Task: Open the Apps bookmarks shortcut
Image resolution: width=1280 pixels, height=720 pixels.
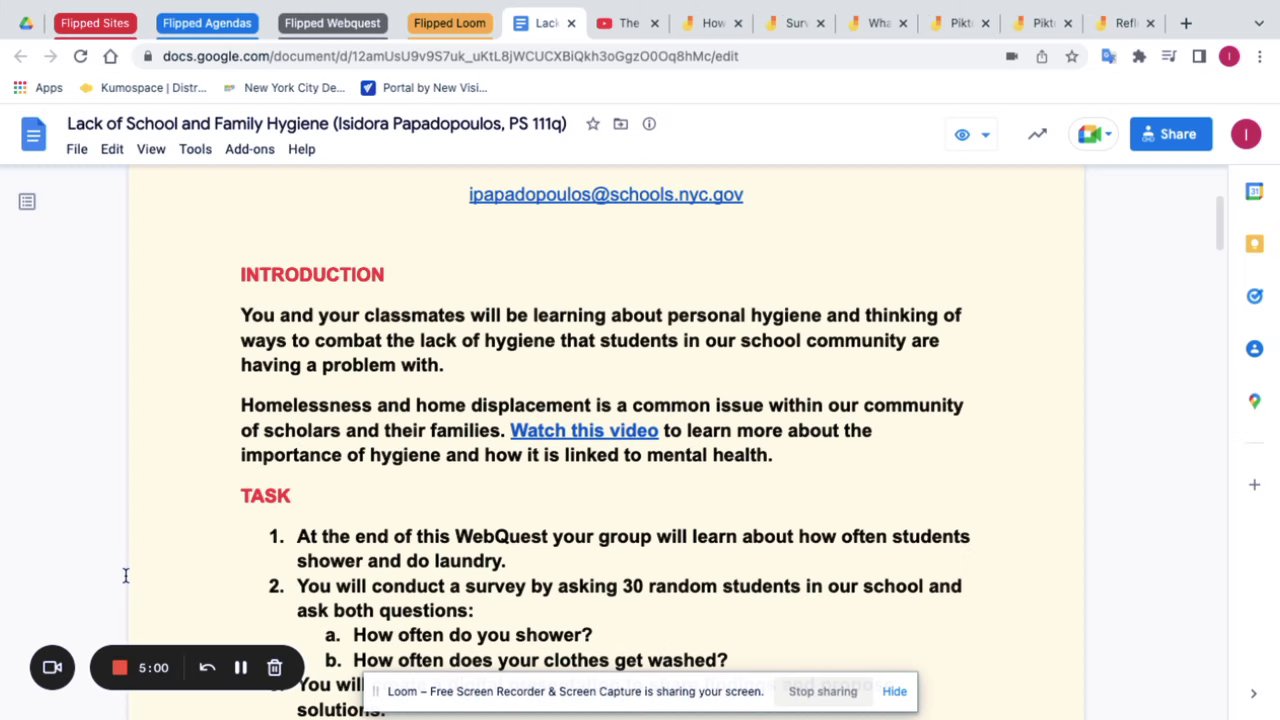Action: pos(38,88)
